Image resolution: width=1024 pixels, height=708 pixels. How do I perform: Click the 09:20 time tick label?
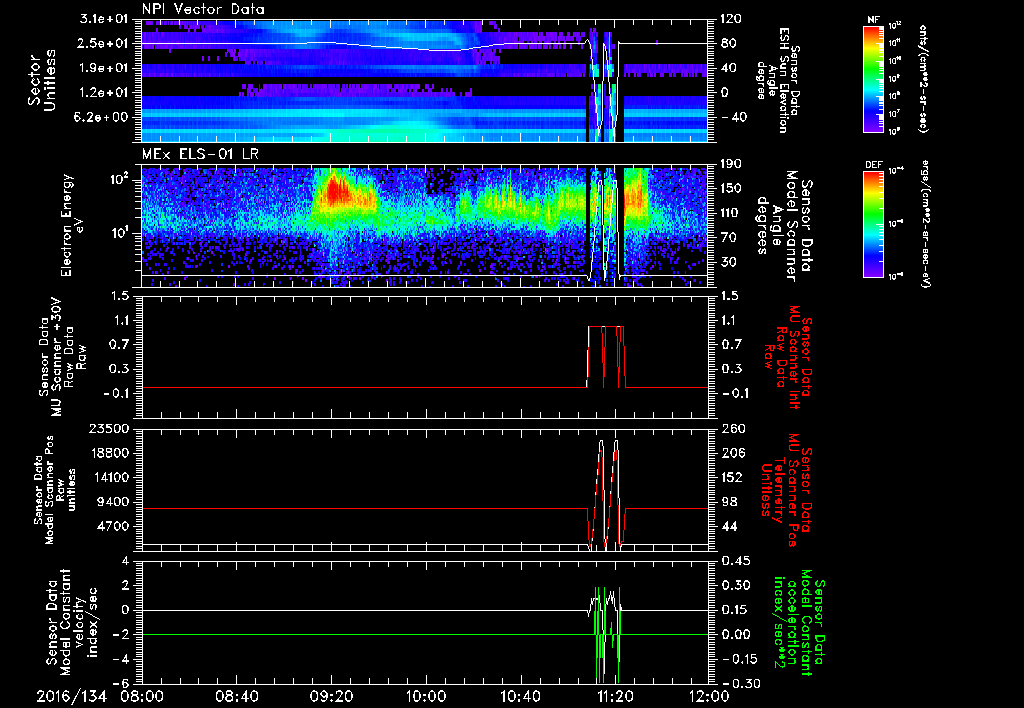click(x=332, y=696)
